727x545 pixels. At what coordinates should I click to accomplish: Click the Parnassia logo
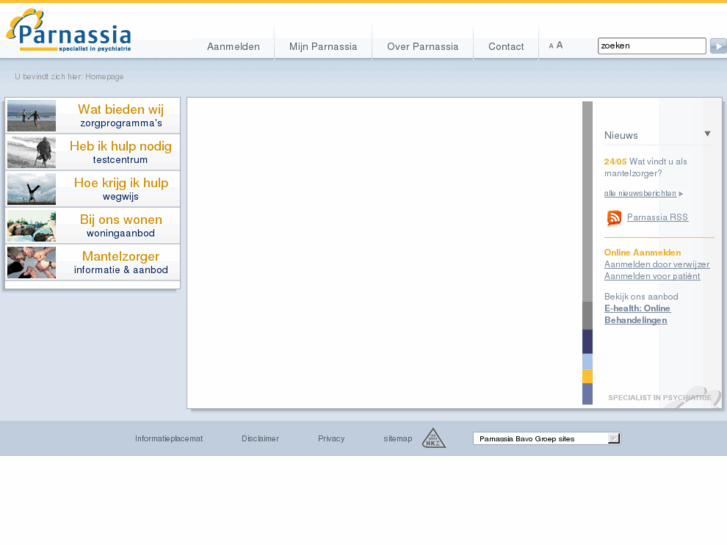[69, 31]
